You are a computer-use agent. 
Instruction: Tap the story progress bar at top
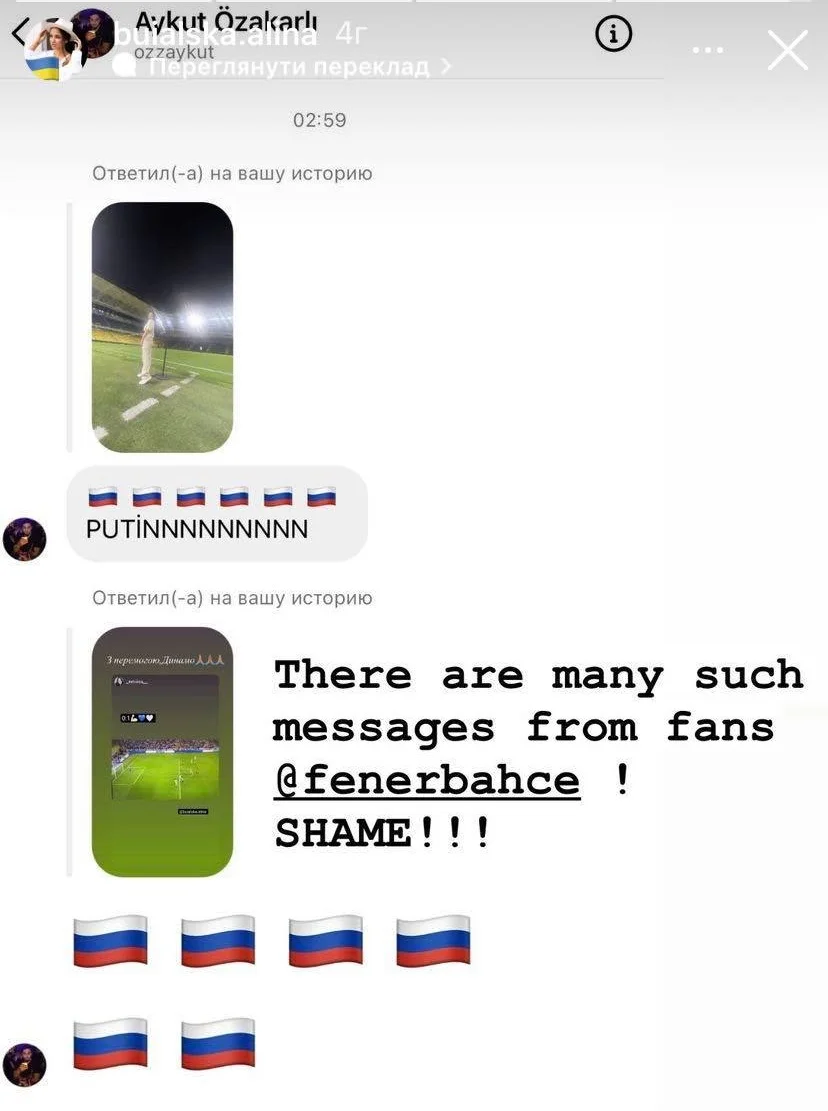414,1
